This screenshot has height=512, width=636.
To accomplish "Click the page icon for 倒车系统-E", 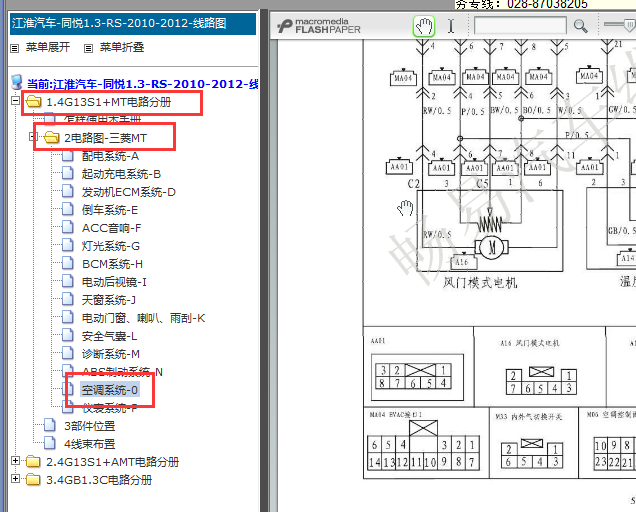I will coord(67,209).
